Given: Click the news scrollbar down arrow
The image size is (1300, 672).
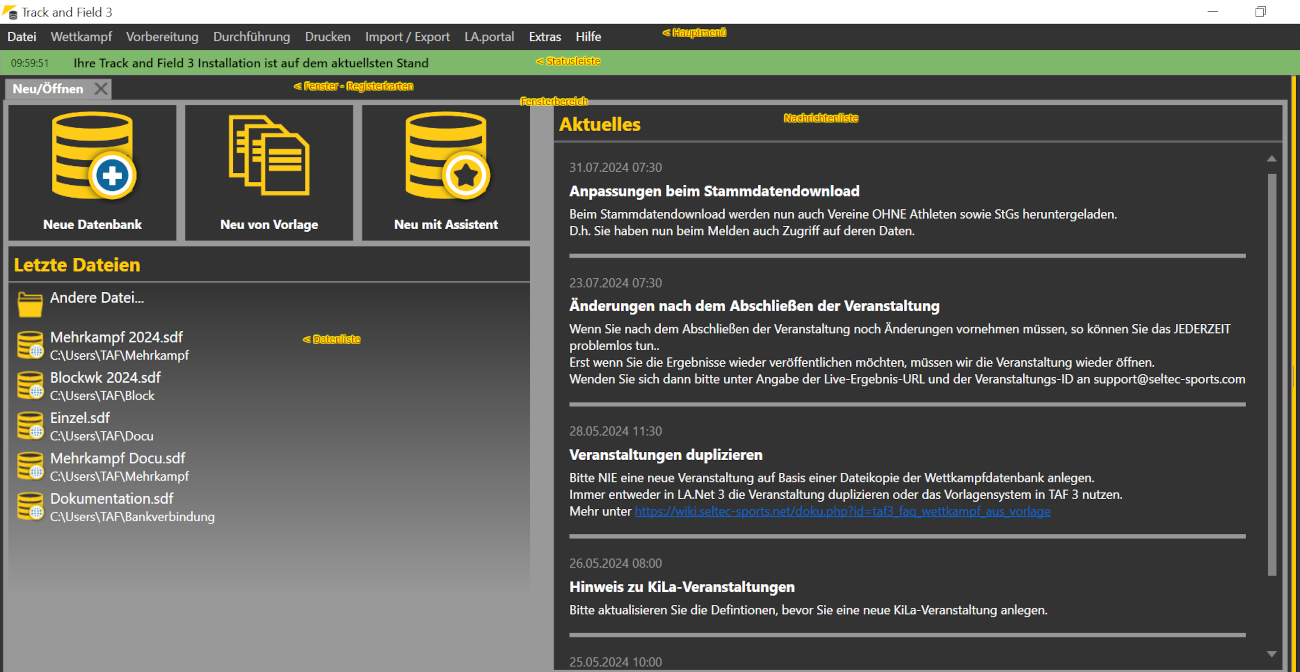Looking at the screenshot, I should point(1272,654).
